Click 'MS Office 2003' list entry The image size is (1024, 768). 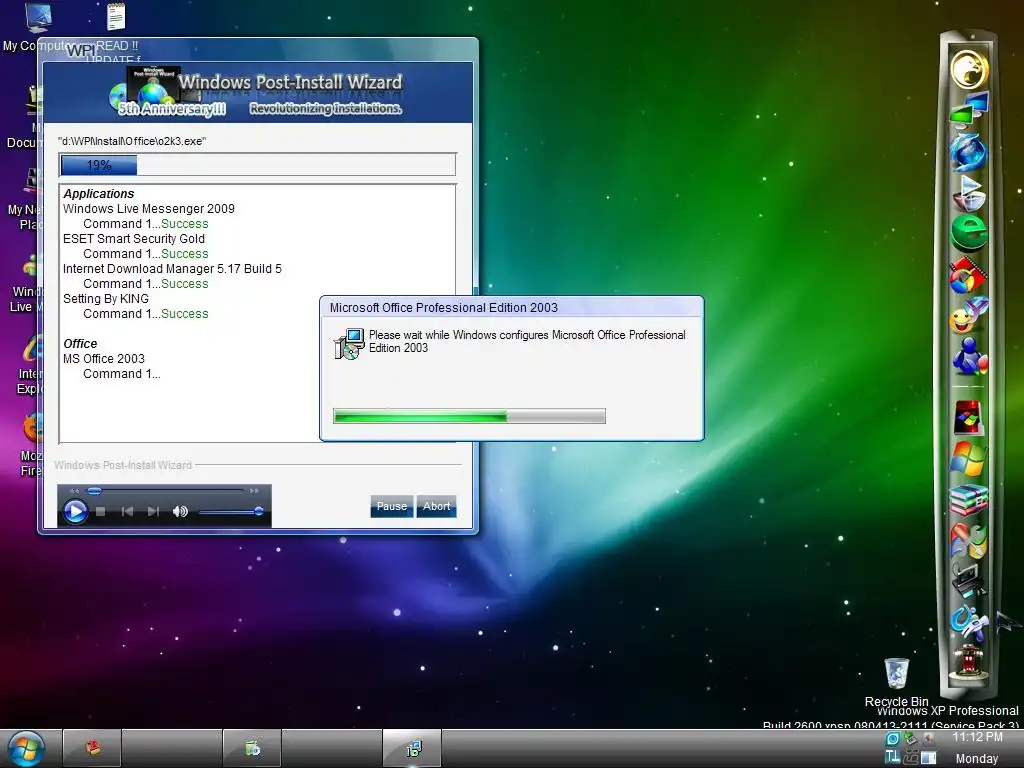click(x=104, y=359)
